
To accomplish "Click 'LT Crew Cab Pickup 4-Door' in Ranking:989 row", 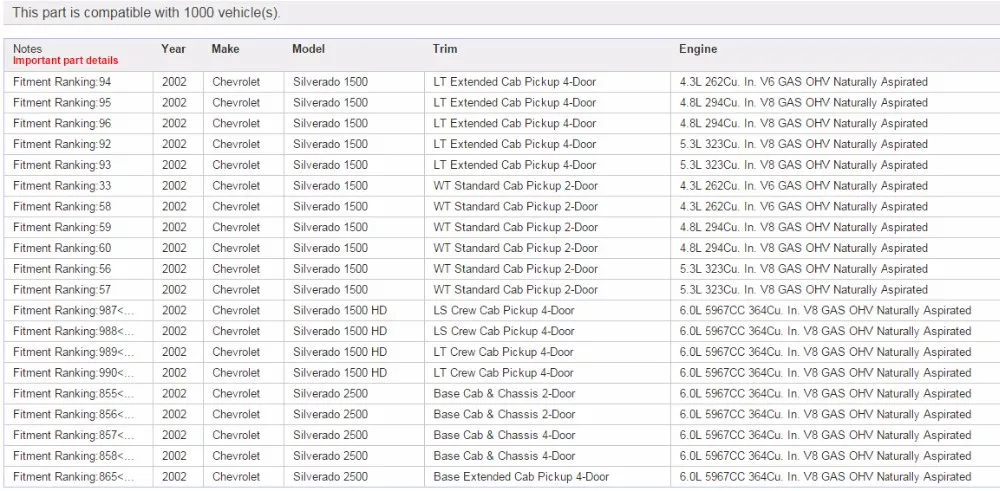I will coord(503,352).
